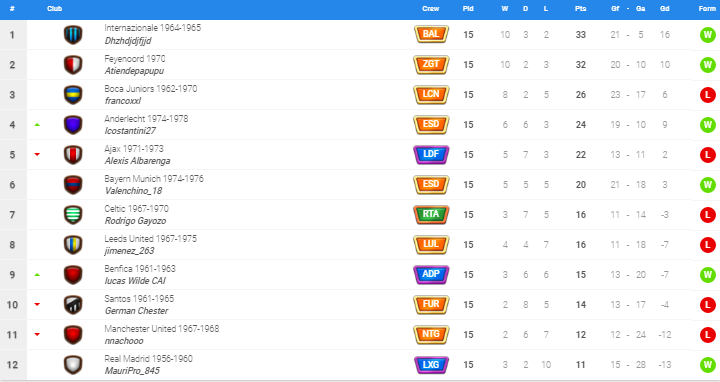Click the green up arrow beside Anderlecht
Image resolution: width=720 pixels, height=382 pixels.
(37, 125)
